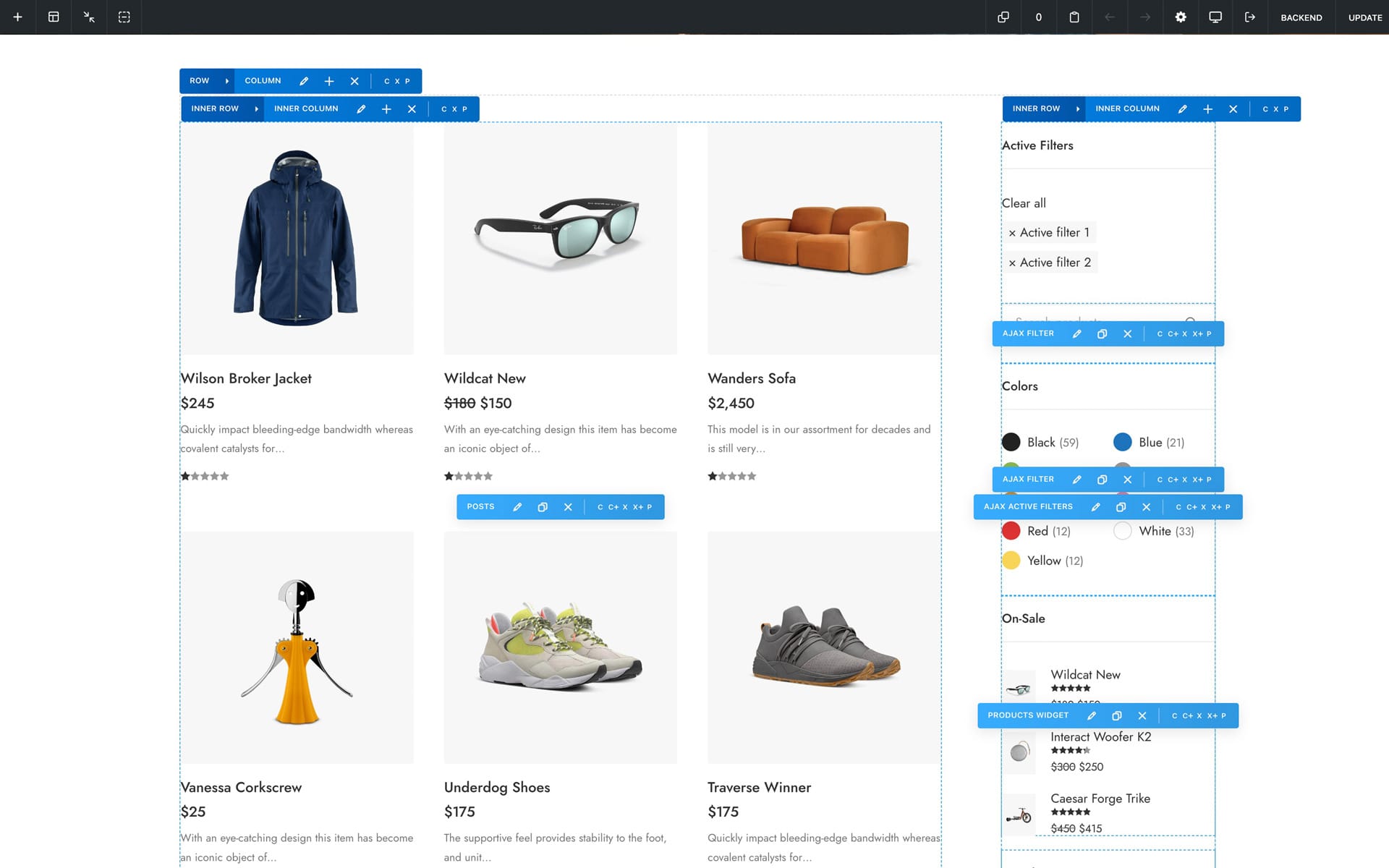This screenshot has height=868, width=1389.
Task: Expand the Row arrow in the Row toolbar
Action: (227, 81)
